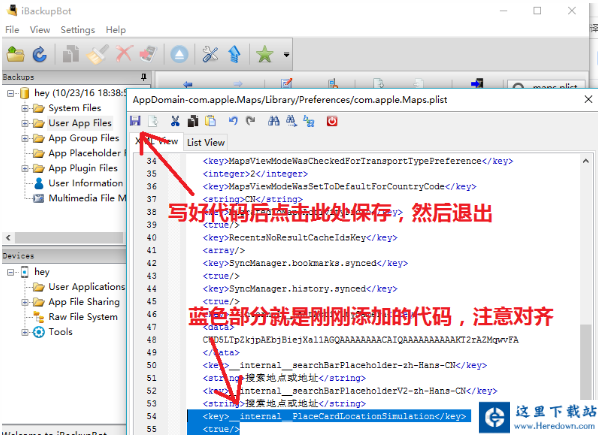Click the red X delete toolbar icon
Image resolution: width=598 pixels, height=435 pixels.
124,54
